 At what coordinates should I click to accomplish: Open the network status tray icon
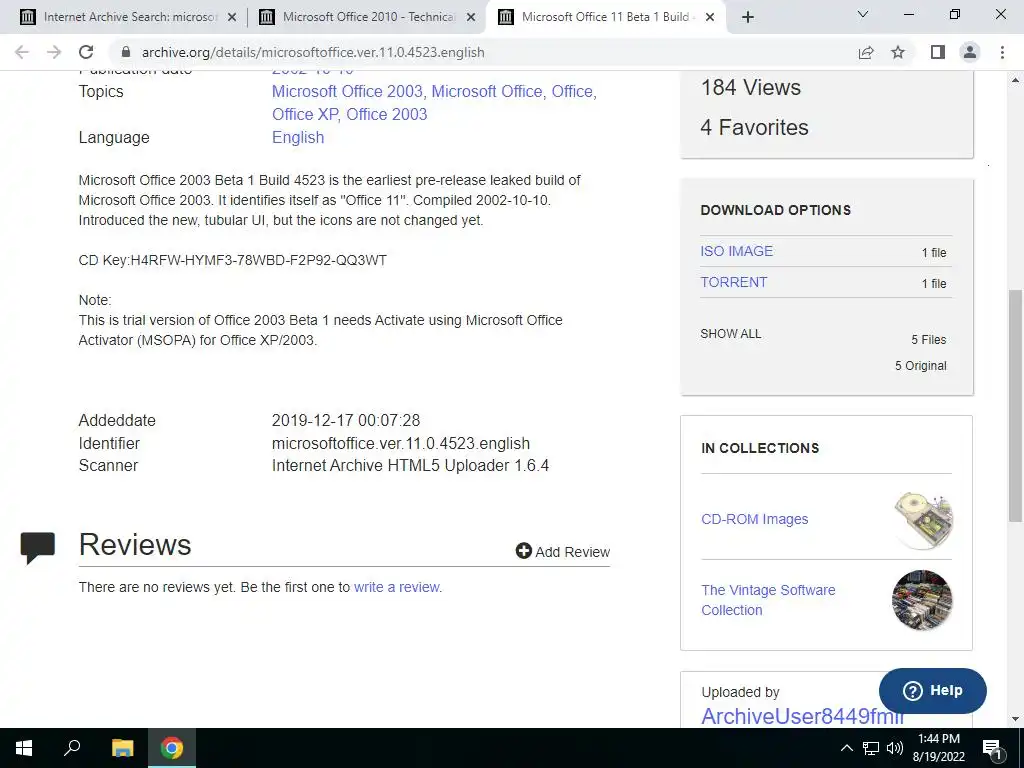(871, 748)
